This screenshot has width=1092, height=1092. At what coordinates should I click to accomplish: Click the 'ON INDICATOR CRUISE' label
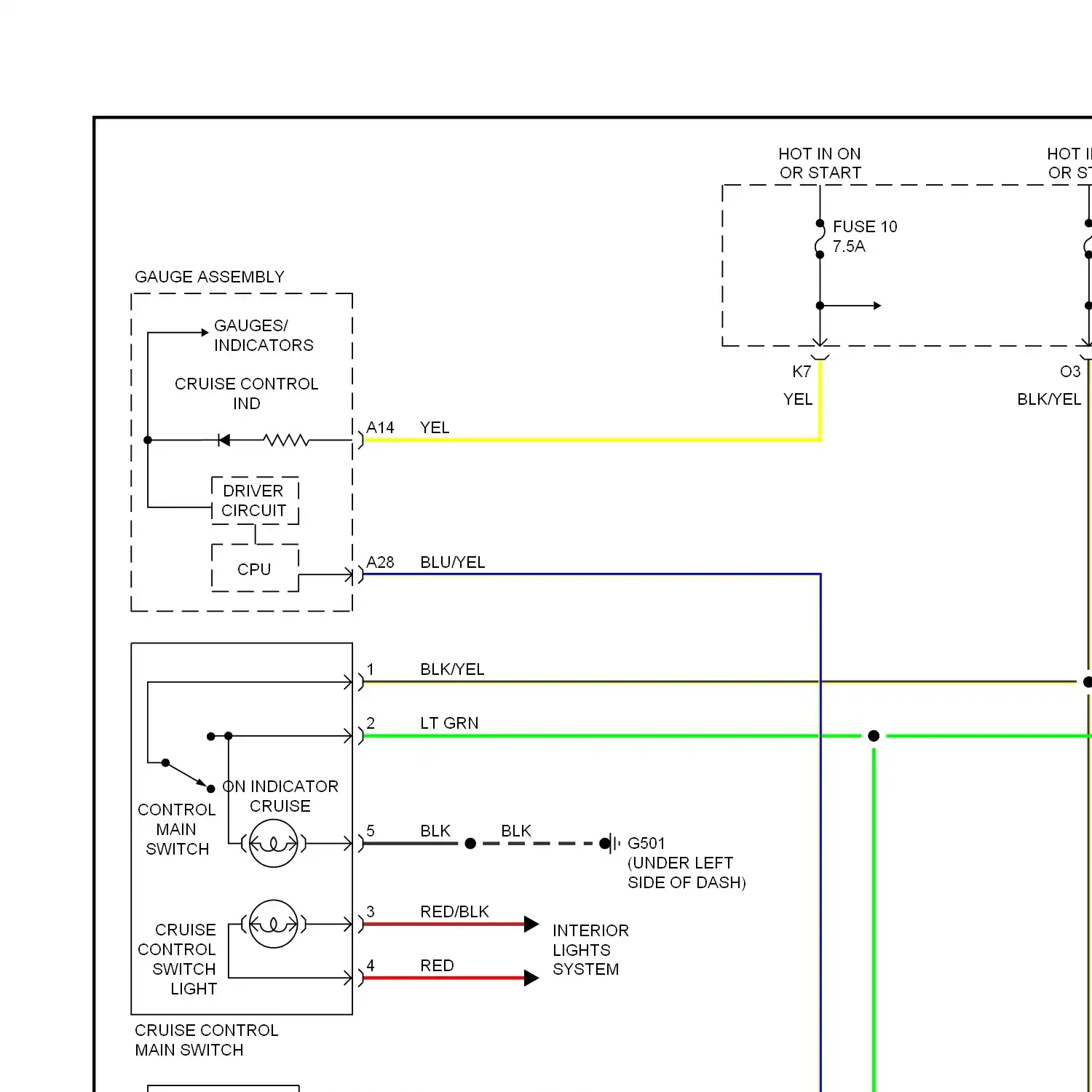tap(280, 796)
